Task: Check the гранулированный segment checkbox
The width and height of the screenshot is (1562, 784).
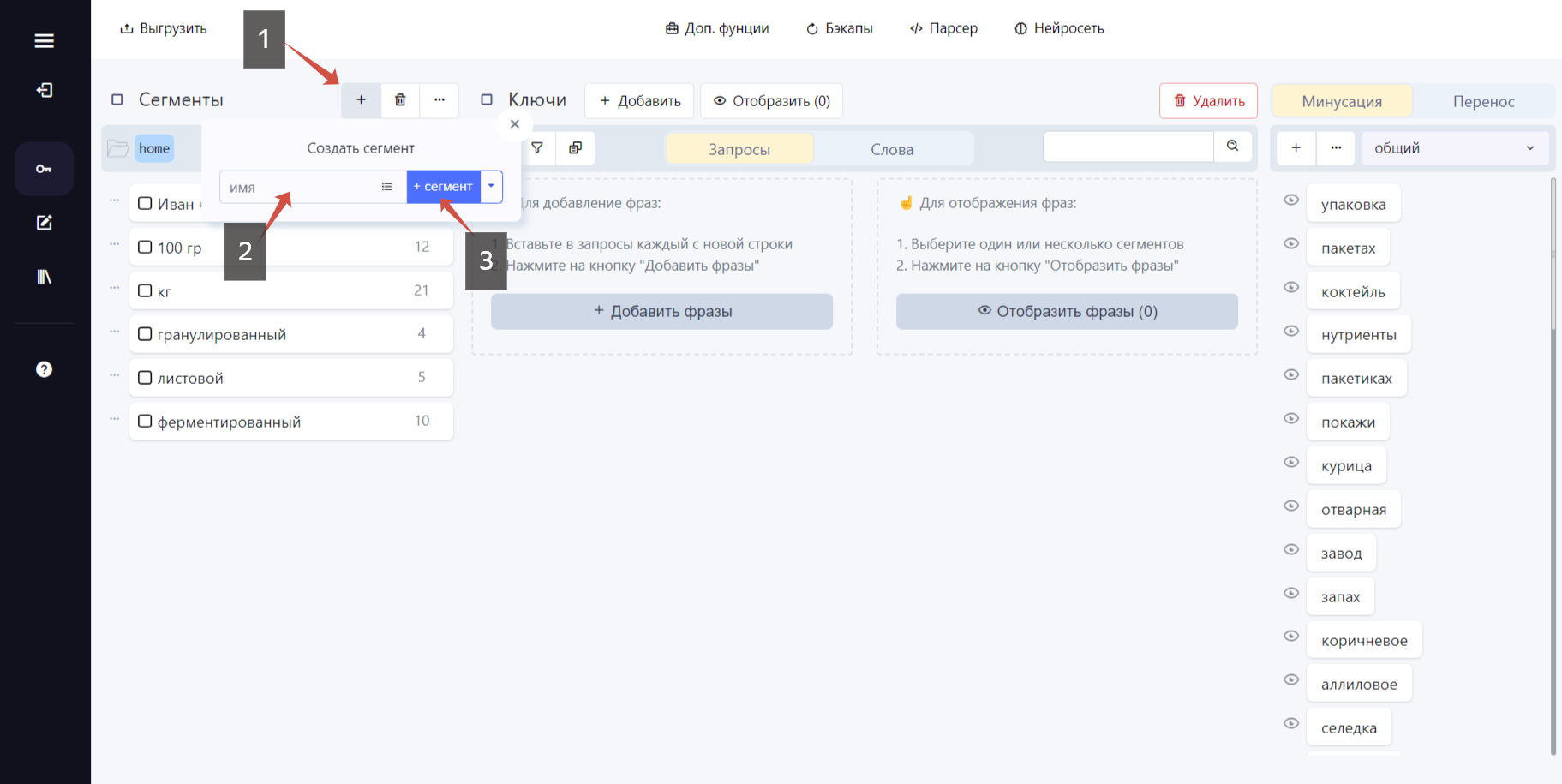Action: pyautogui.click(x=145, y=333)
